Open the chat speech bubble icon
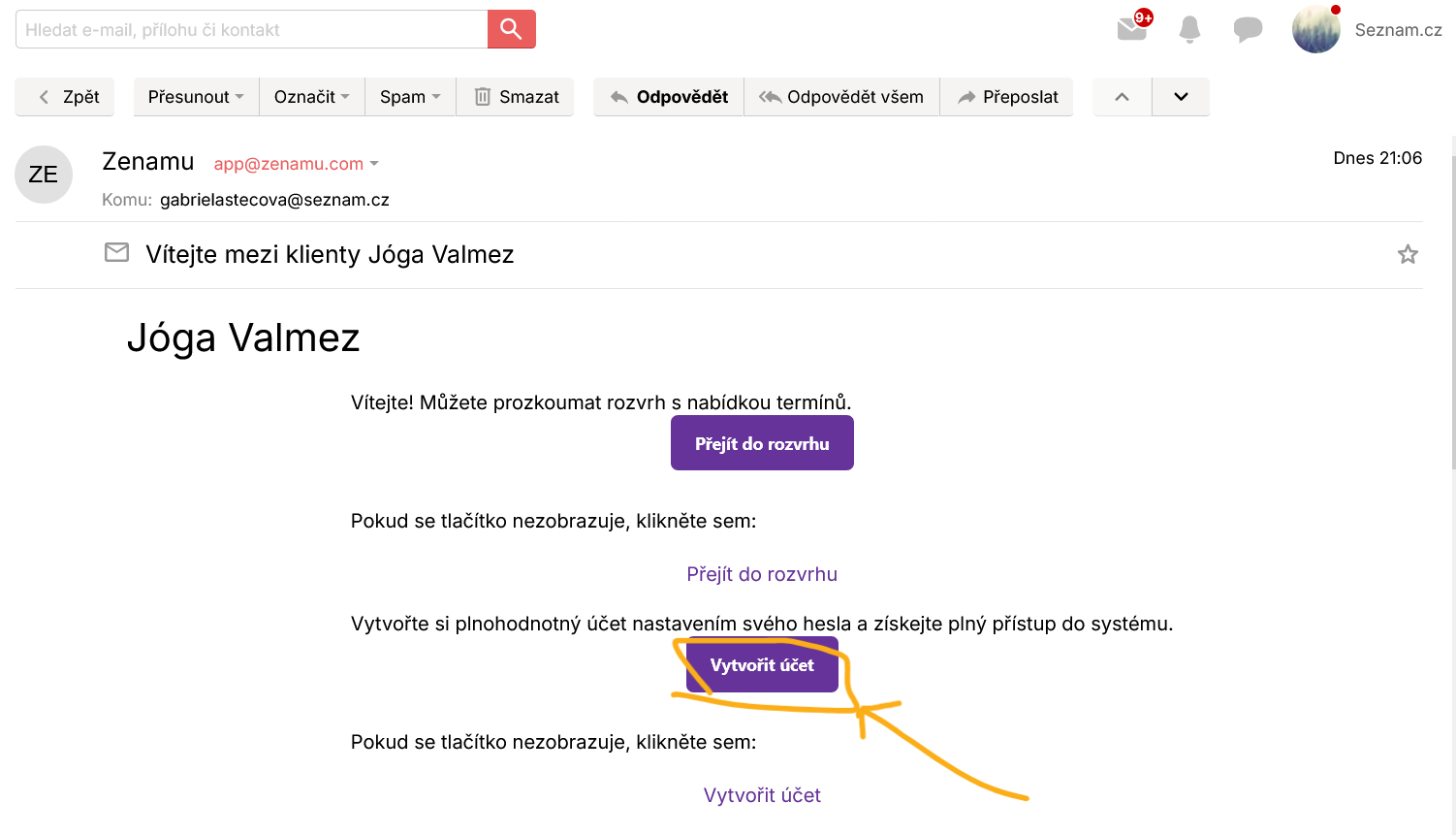Image resolution: width=1456 pixels, height=835 pixels. (x=1248, y=29)
